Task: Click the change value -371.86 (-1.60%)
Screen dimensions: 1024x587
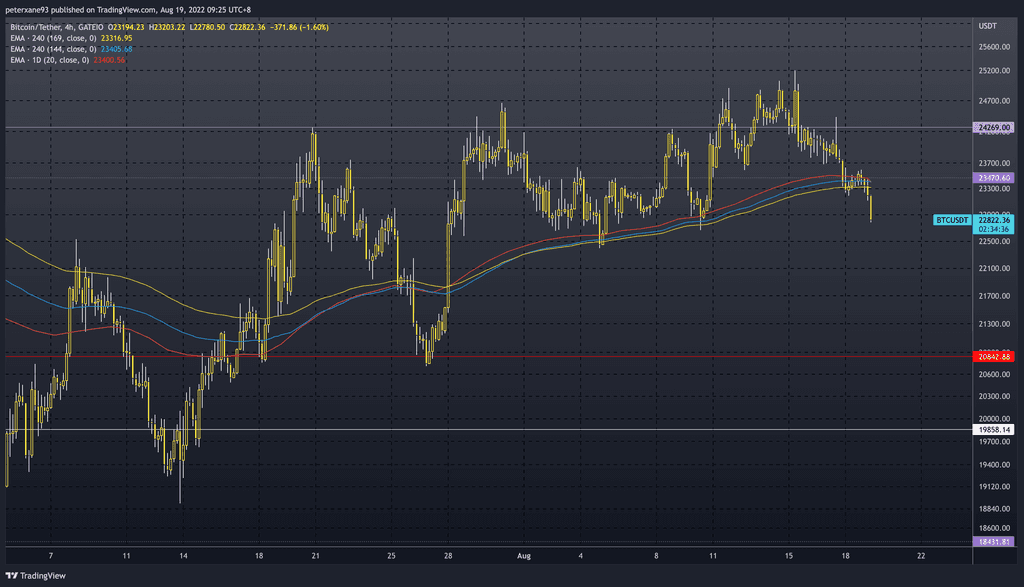Action: pyautogui.click(x=299, y=27)
